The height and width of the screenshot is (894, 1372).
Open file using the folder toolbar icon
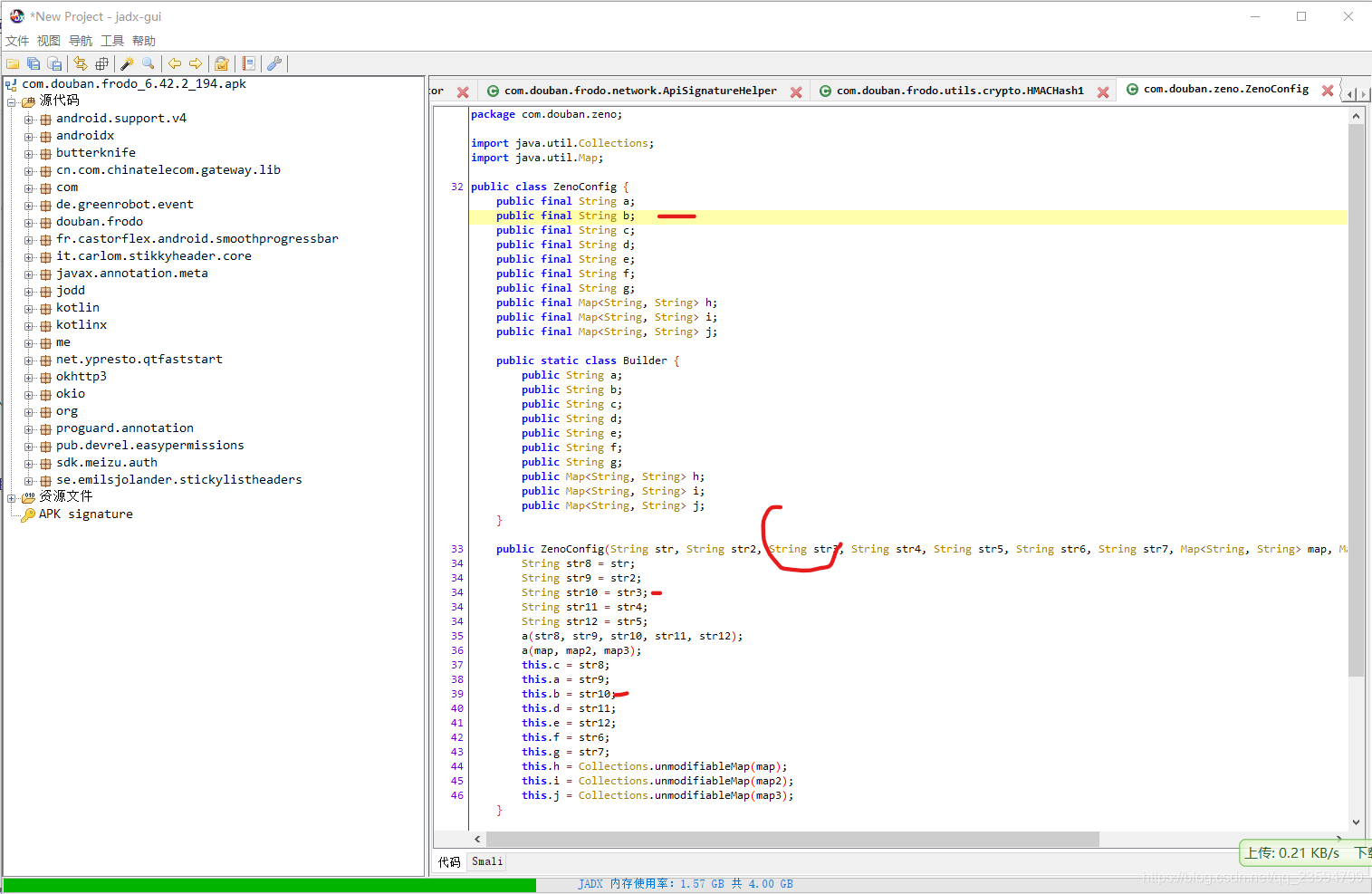point(13,63)
